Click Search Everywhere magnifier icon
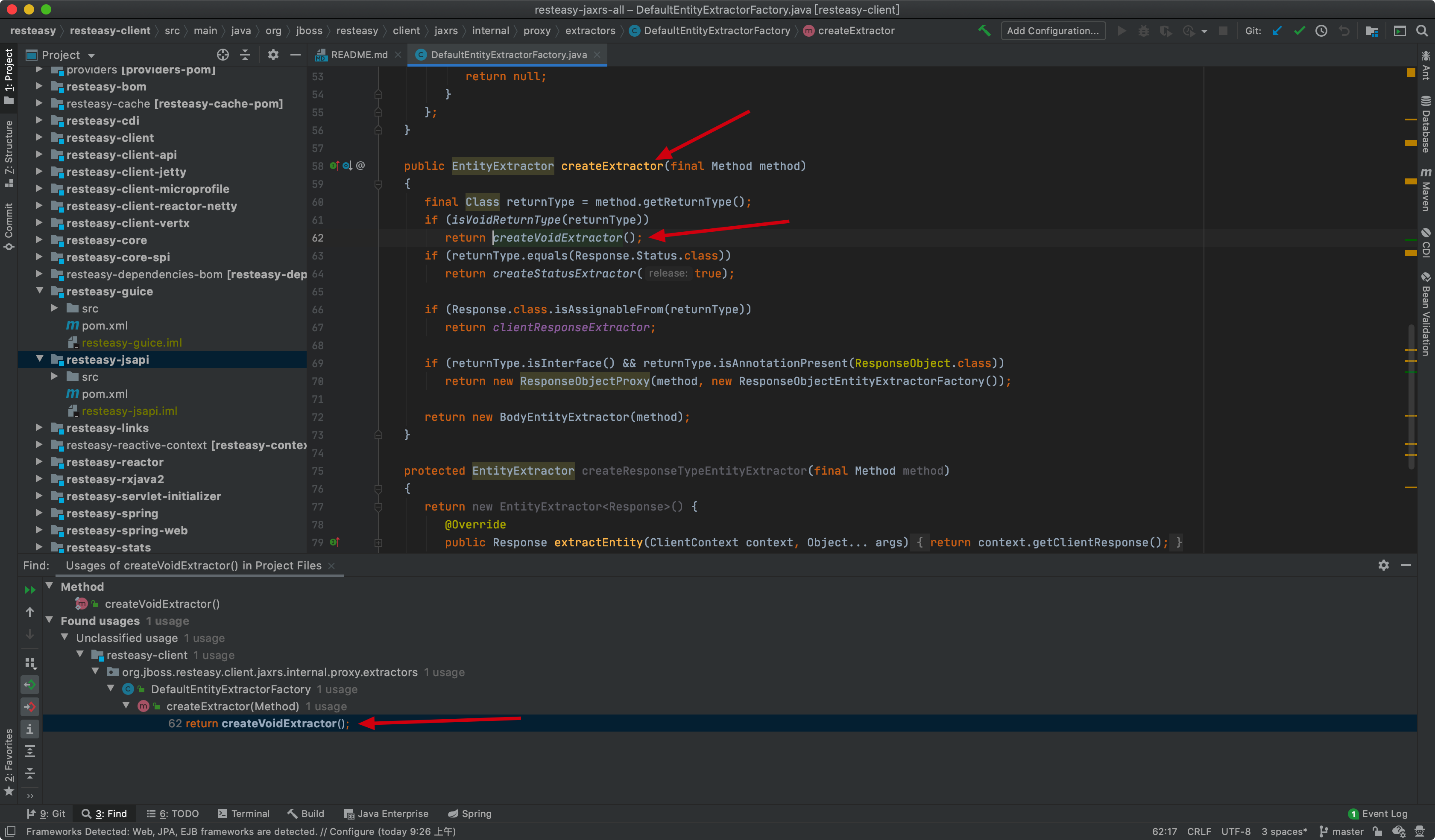Image resolution: width=1435 pixels, height=840 pixels. pos(1421,31)
